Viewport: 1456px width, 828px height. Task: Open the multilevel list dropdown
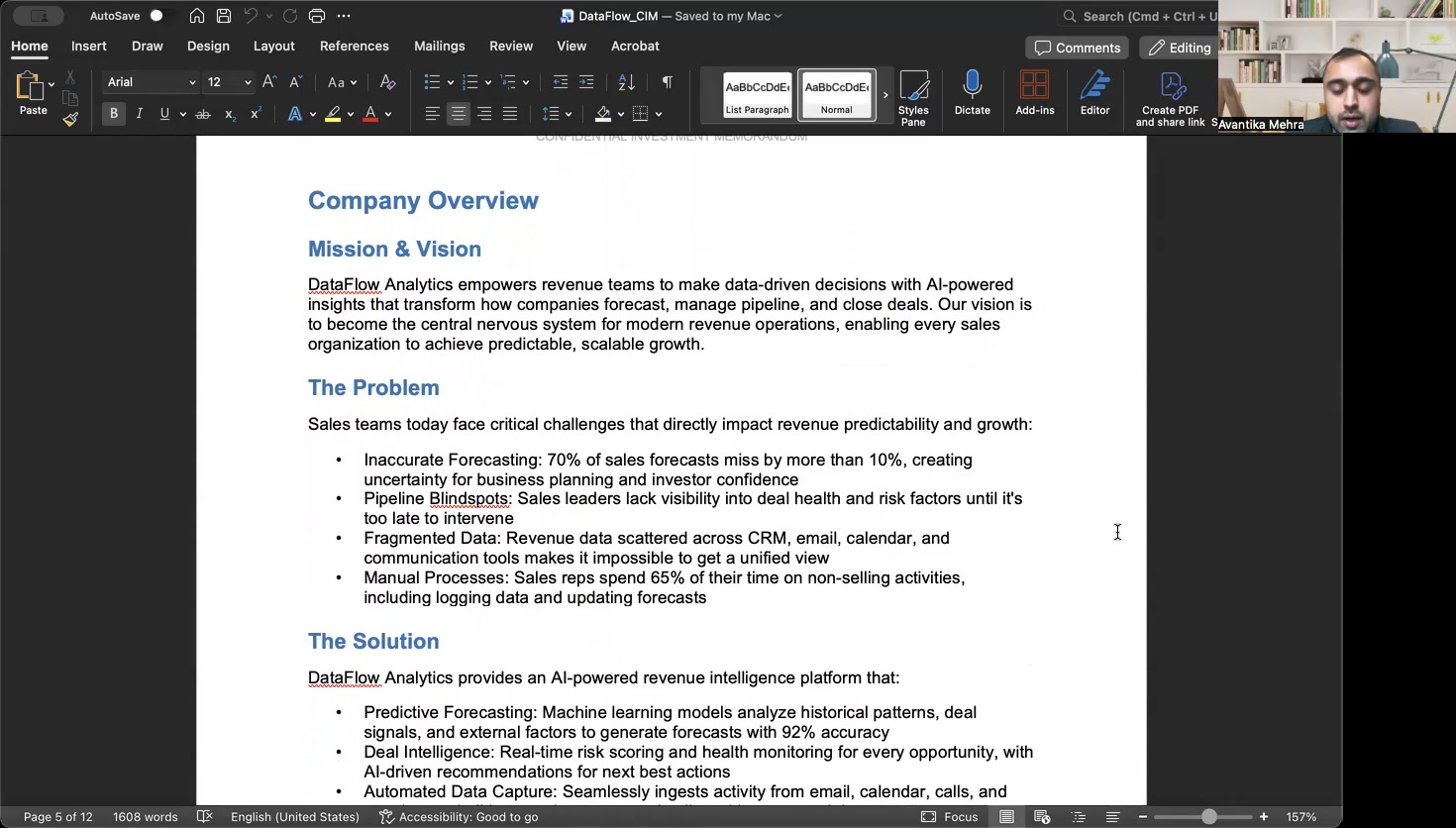[x=526, y=82]
